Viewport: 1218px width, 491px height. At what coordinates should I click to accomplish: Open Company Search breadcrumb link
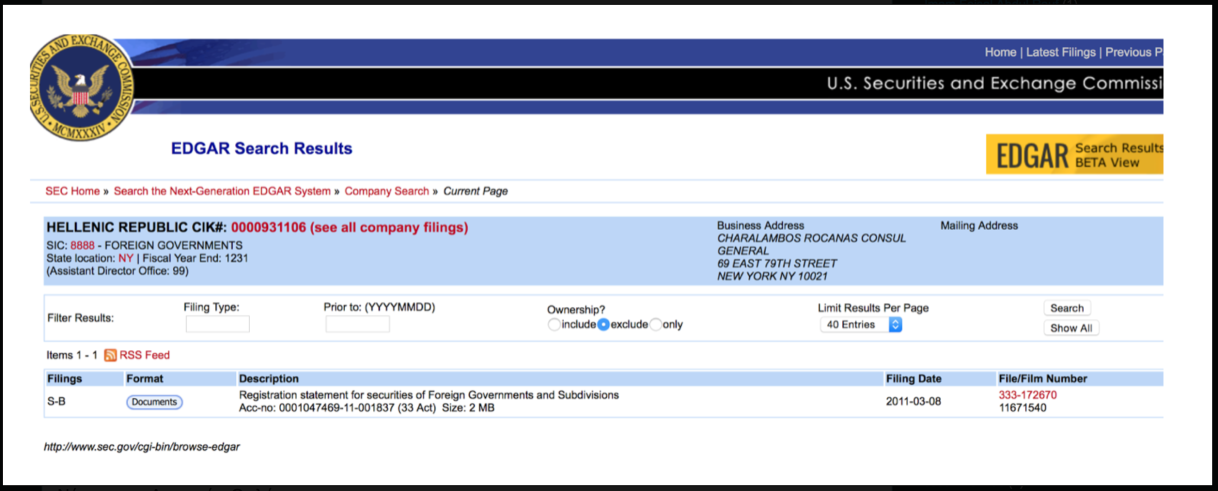coord(387,191)
